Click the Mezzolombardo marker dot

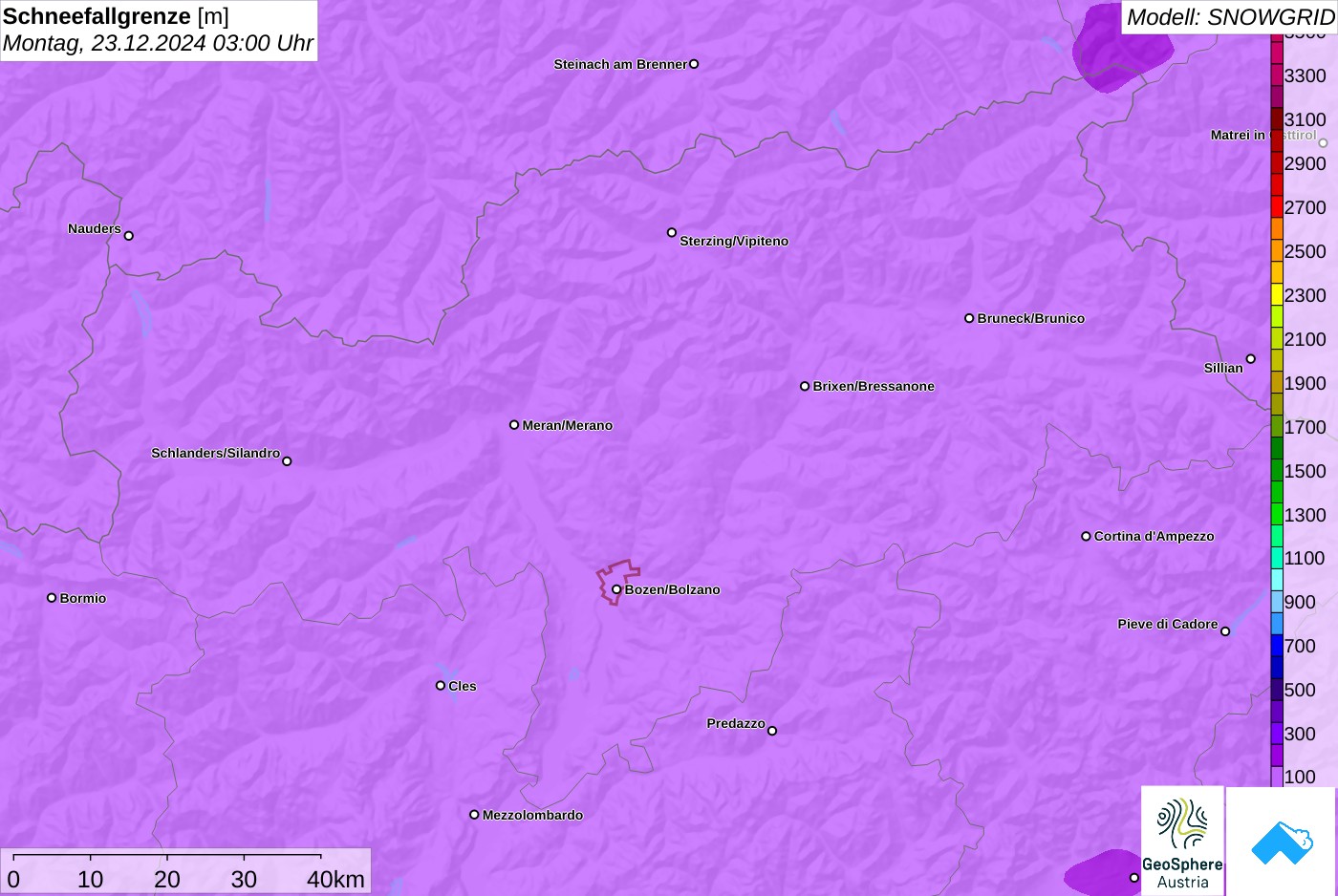coord(474,815)
